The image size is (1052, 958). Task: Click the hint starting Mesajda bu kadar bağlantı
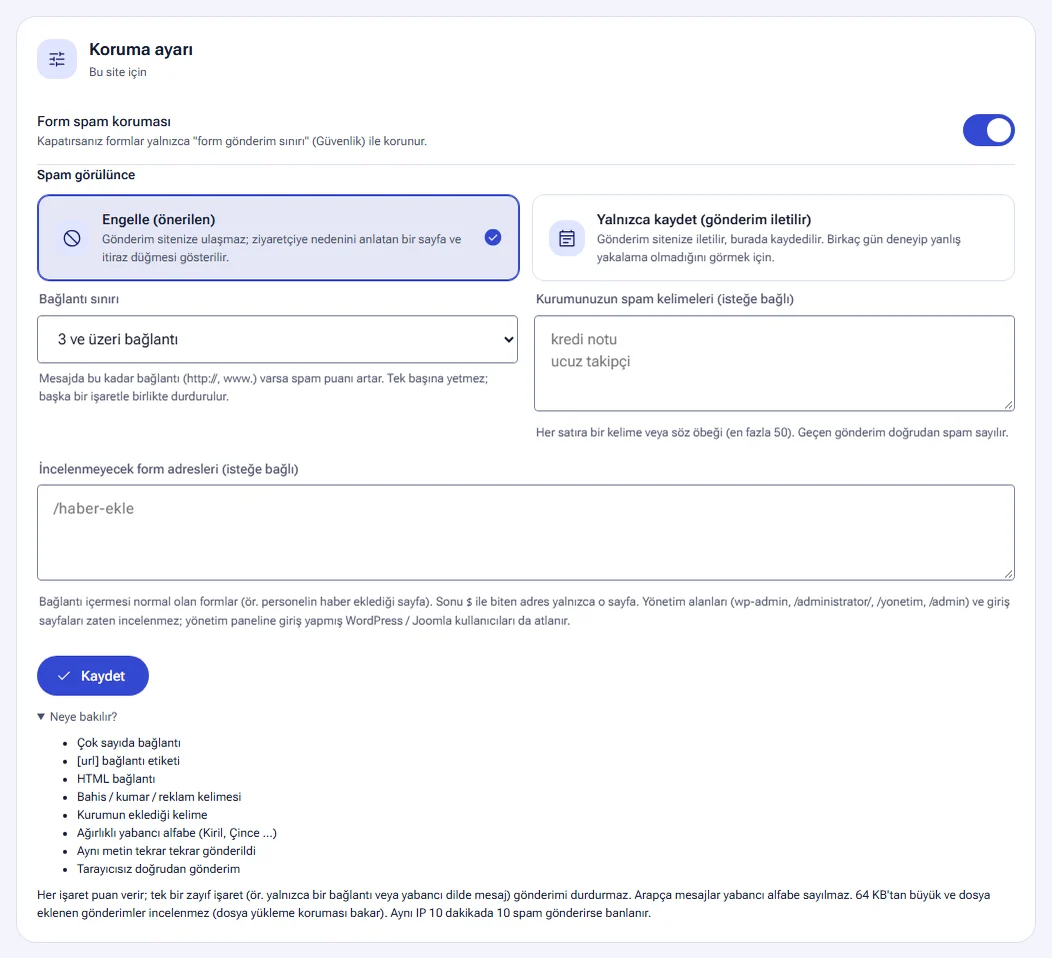[x=264, y=387]
